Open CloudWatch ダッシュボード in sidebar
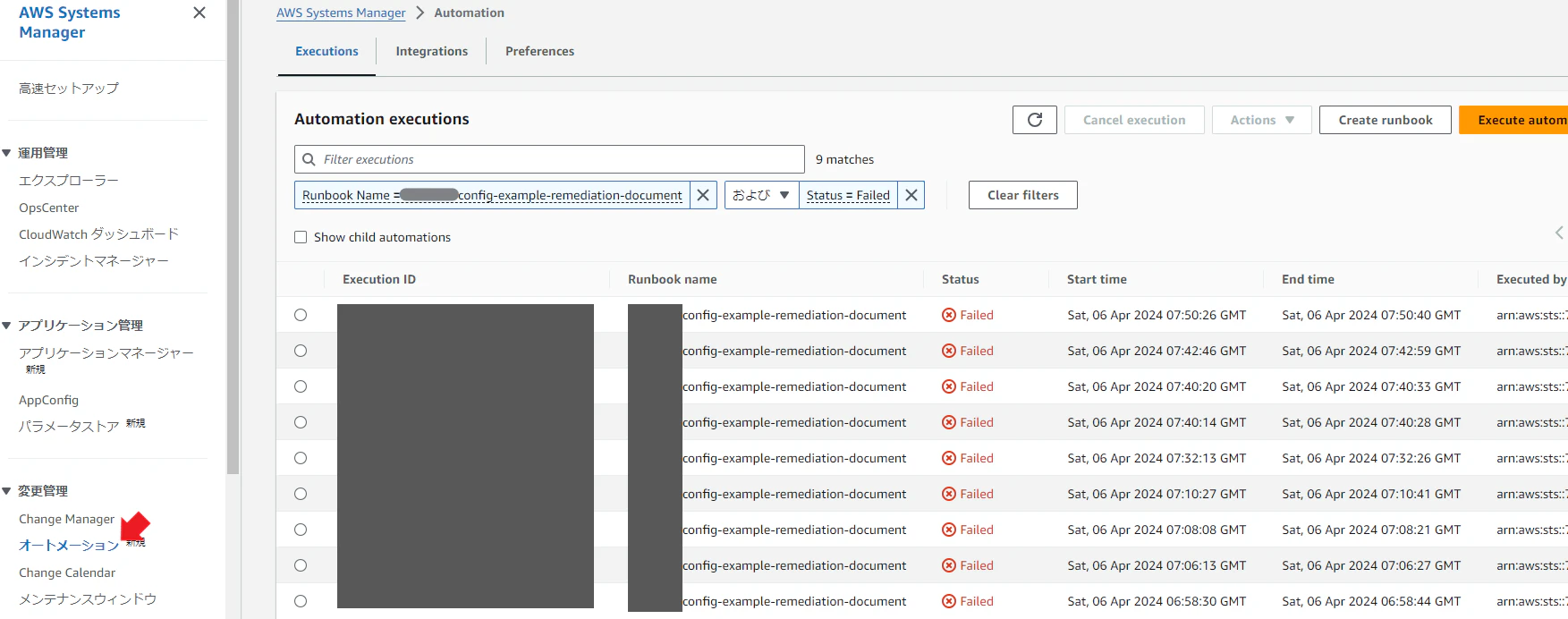Viewport: 1568px width, 619px height. [98, 234]
